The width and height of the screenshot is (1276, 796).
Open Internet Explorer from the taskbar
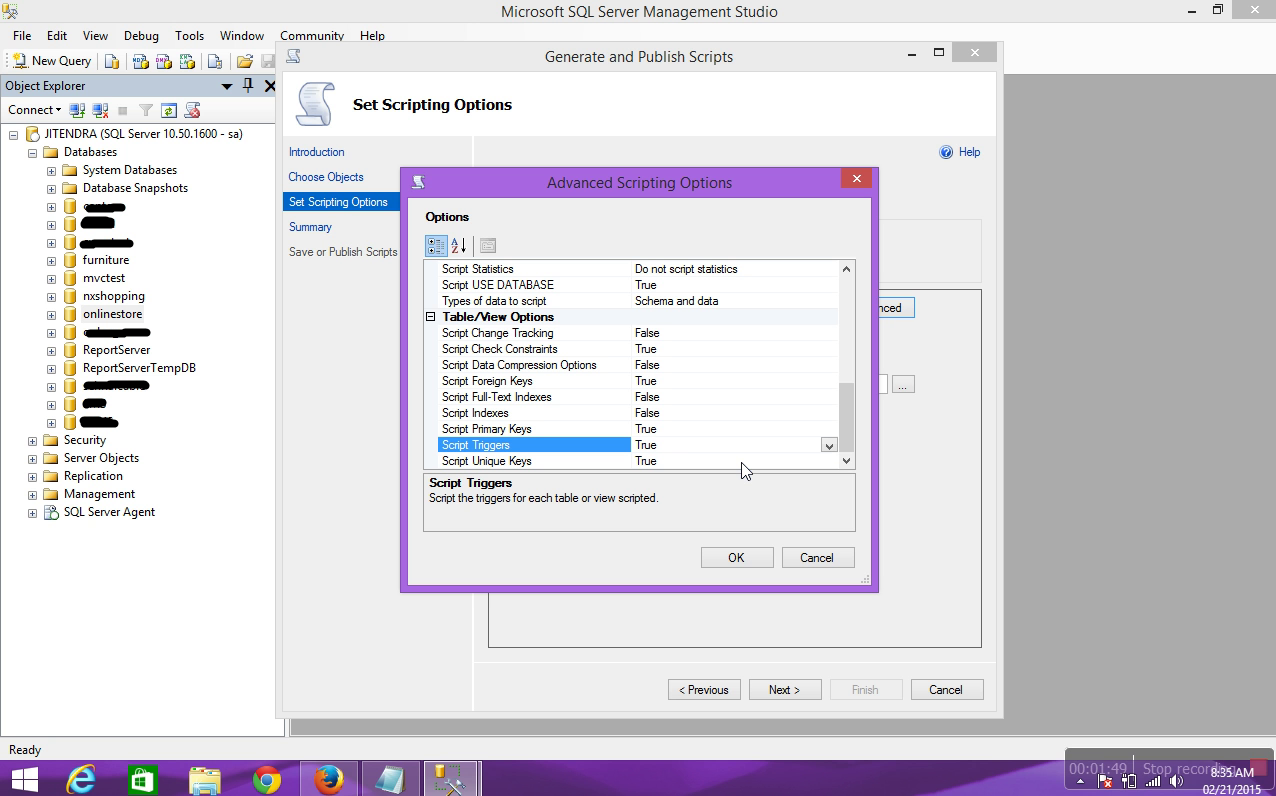pos(81,779)
